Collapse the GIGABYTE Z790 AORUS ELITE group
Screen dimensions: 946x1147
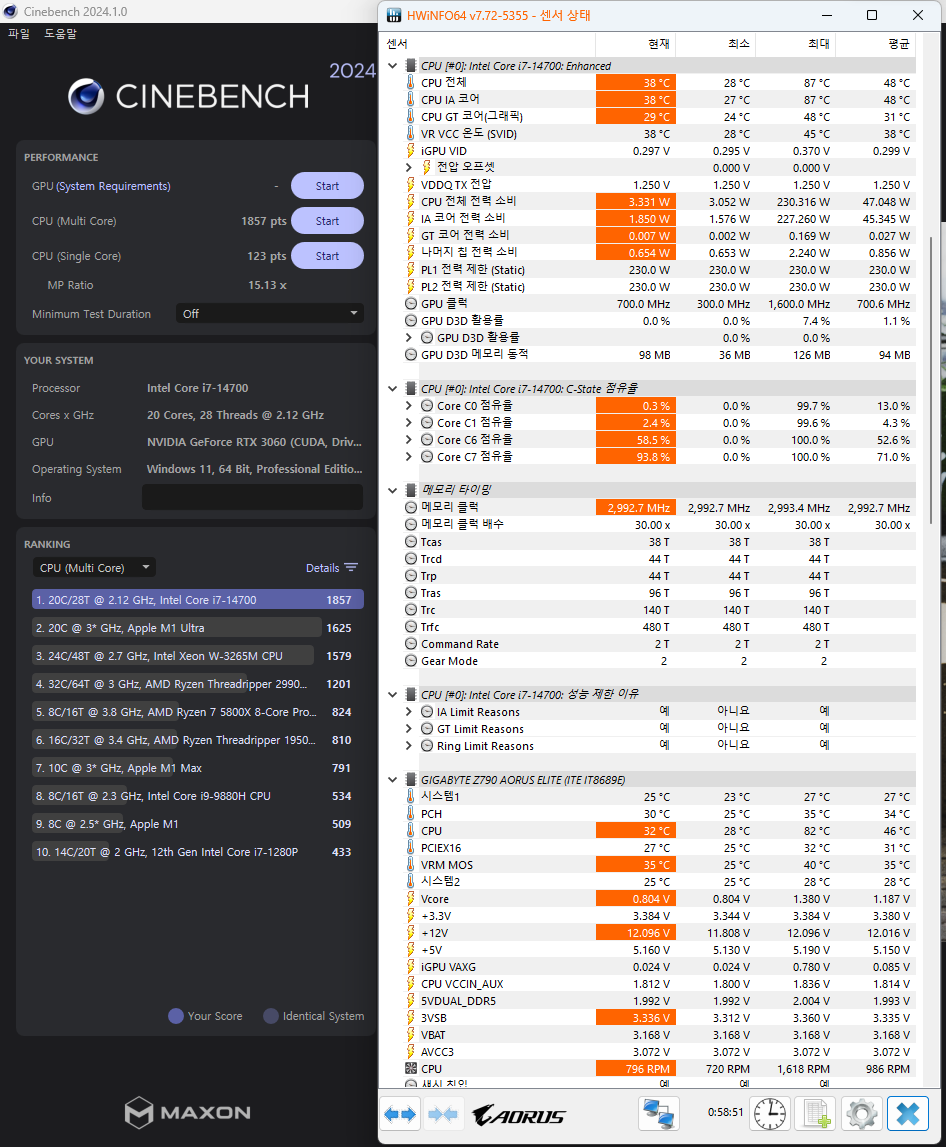pos(392,779)
